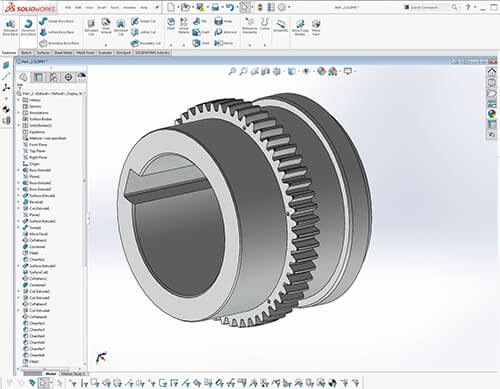This screenshot has width=500, height=389.
Task: Switch to the Sketch tab
Action: [x=26, y=53]
